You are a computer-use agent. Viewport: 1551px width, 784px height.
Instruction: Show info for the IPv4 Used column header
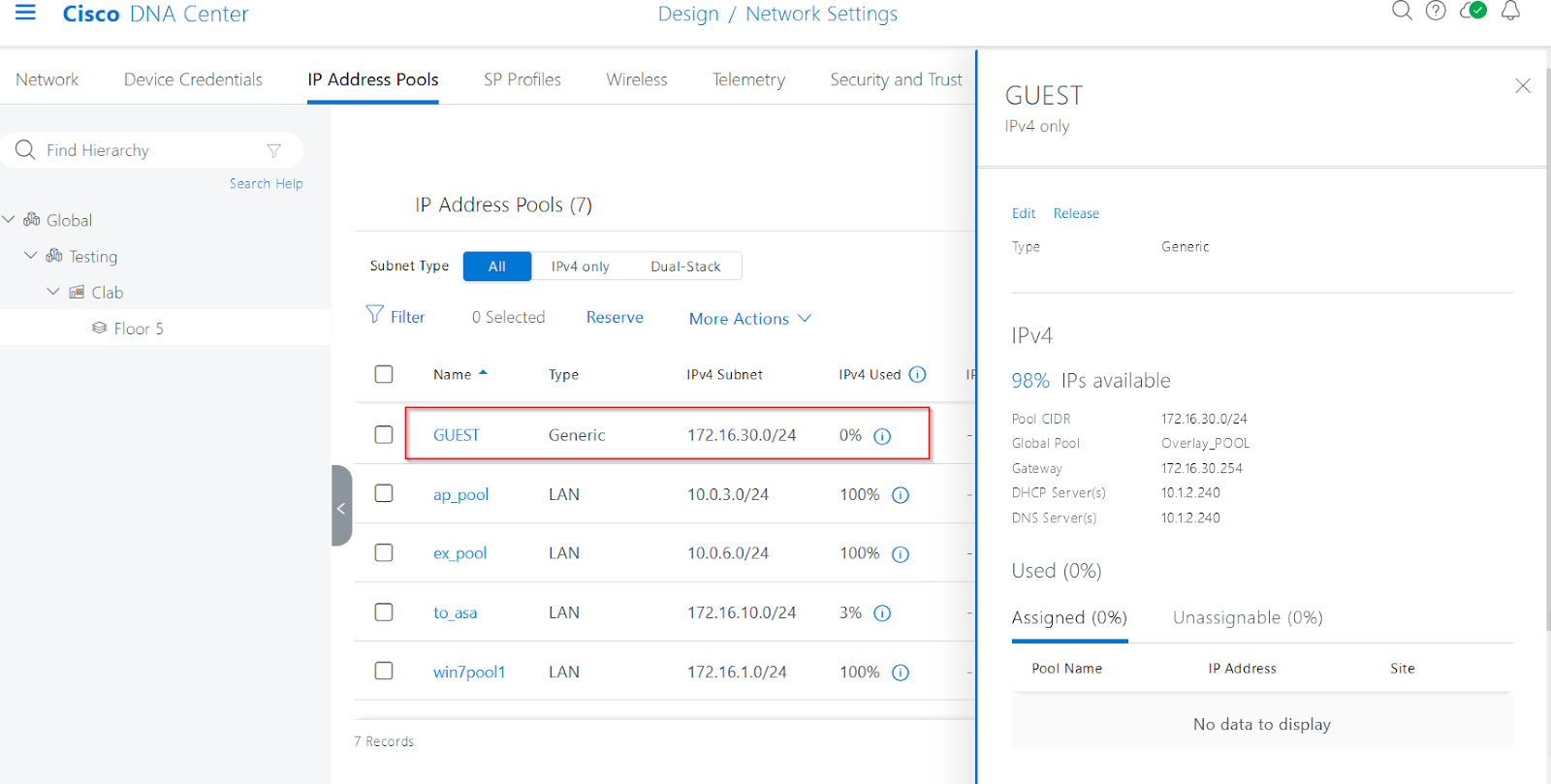tap(917, 374)
